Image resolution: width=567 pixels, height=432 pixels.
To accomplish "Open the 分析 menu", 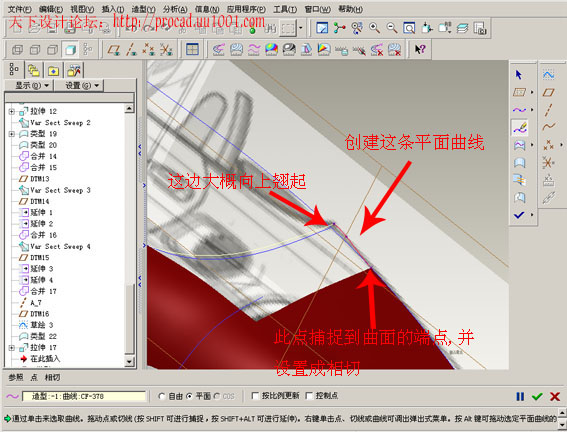I will click(175, 9).
